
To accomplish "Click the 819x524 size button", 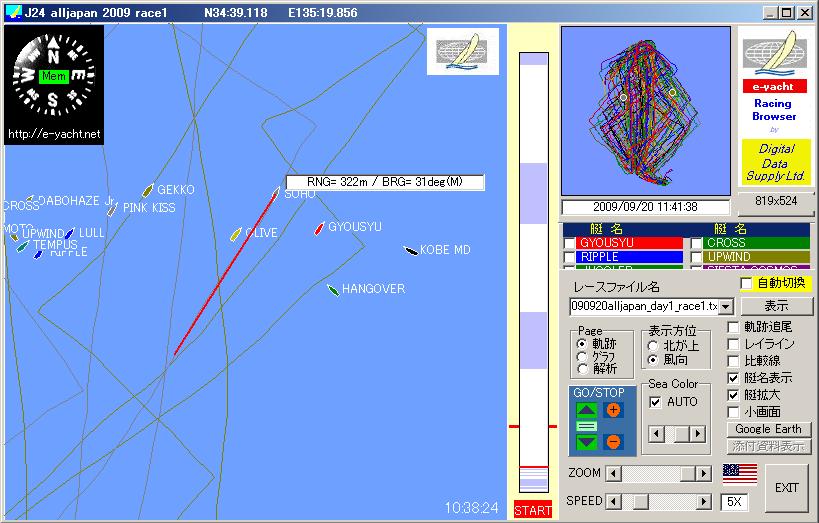I will point(776,201).
